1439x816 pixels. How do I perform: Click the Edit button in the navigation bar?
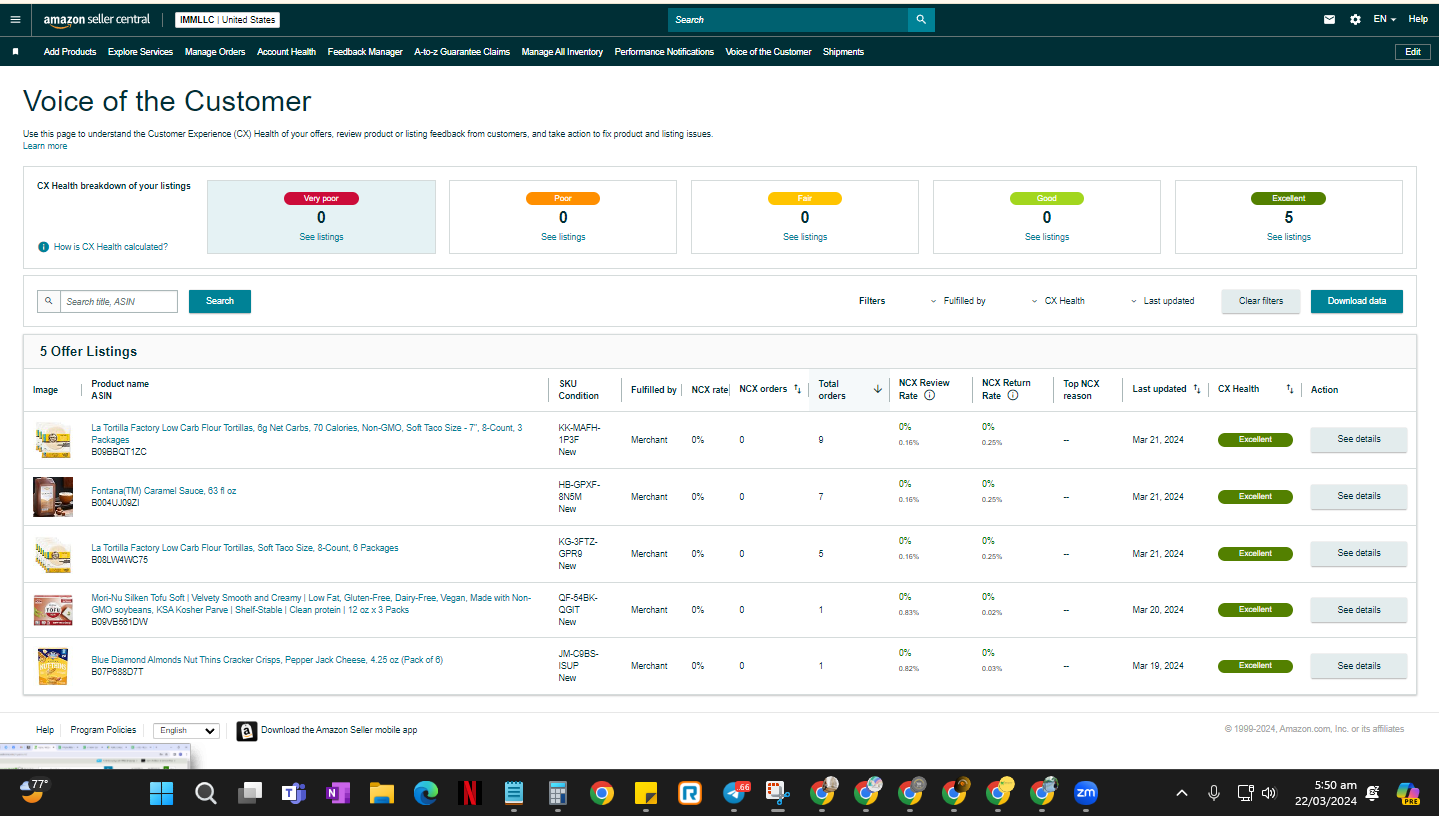click(x=1413, y=52)
